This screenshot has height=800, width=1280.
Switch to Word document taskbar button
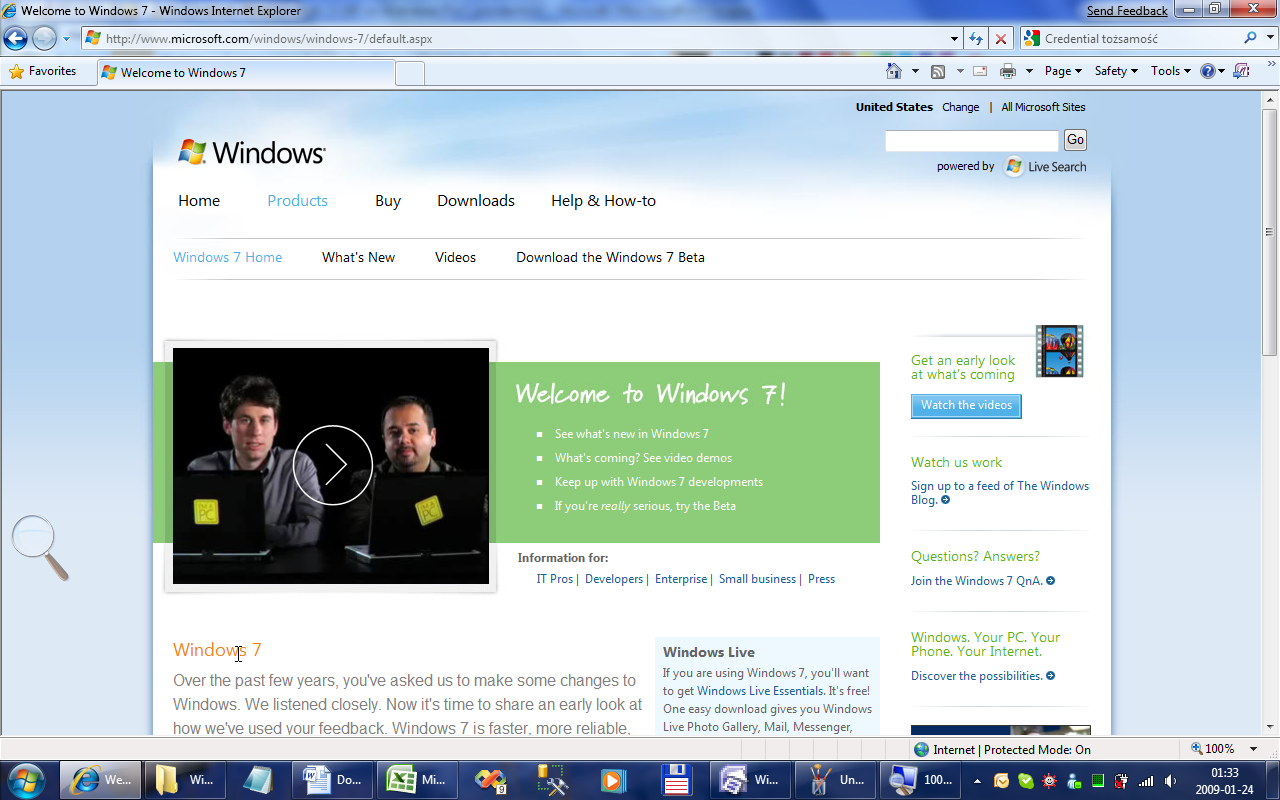(x=334, y=780)
